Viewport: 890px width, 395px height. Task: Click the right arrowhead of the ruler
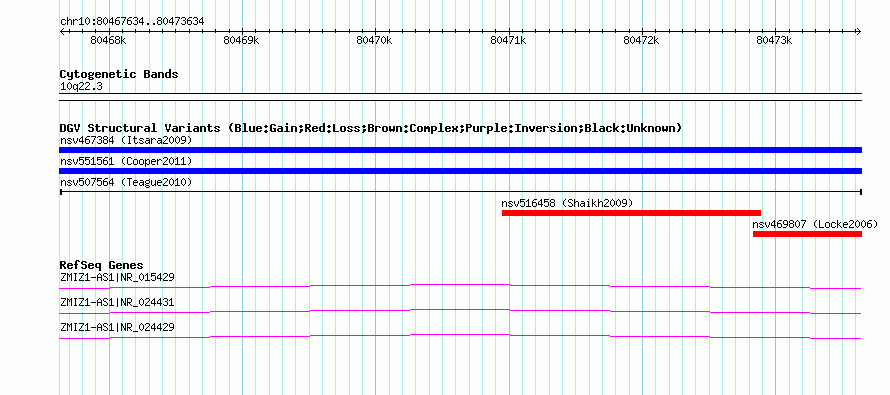(859, 32)
